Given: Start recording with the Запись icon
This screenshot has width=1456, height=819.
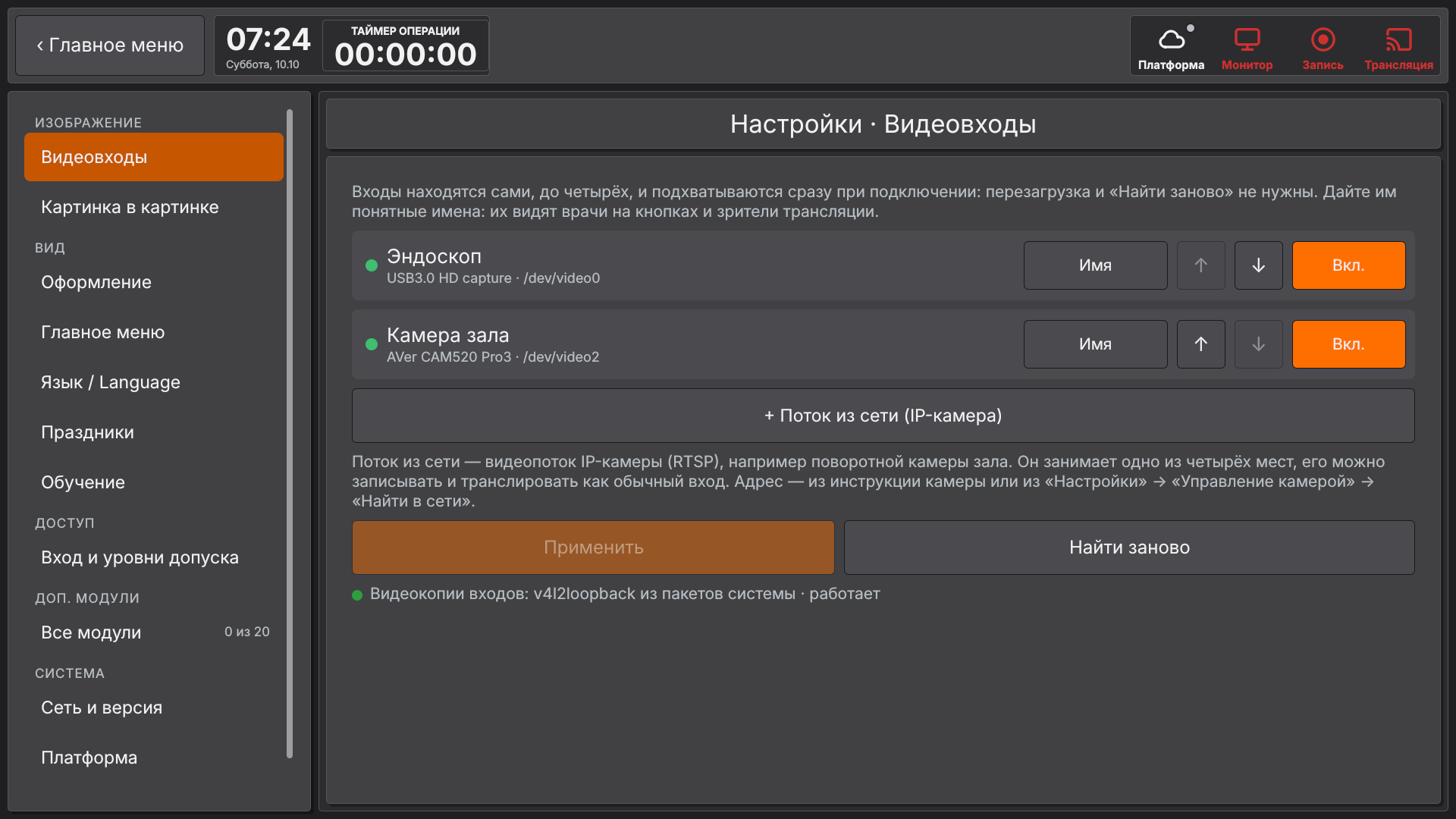Looking at the screenshot, I should coord(1323,46).
